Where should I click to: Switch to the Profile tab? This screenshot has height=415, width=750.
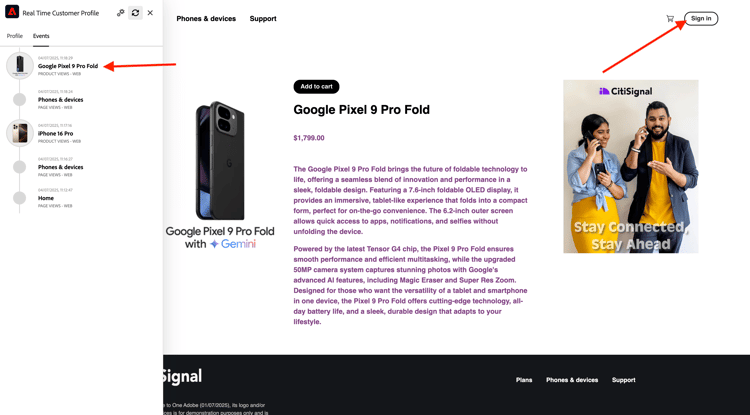tap(14, 36)
